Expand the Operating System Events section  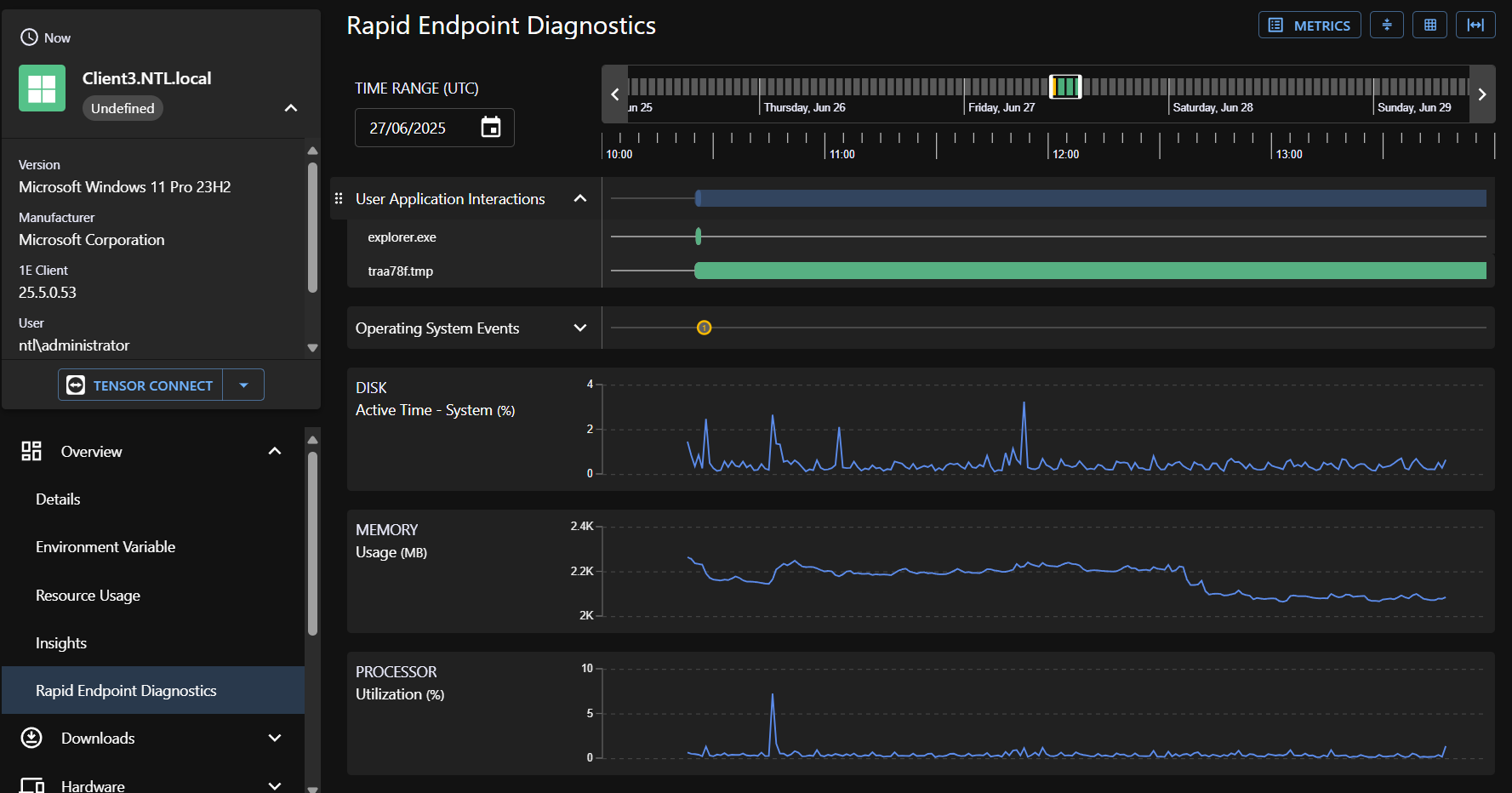[580, 328]
